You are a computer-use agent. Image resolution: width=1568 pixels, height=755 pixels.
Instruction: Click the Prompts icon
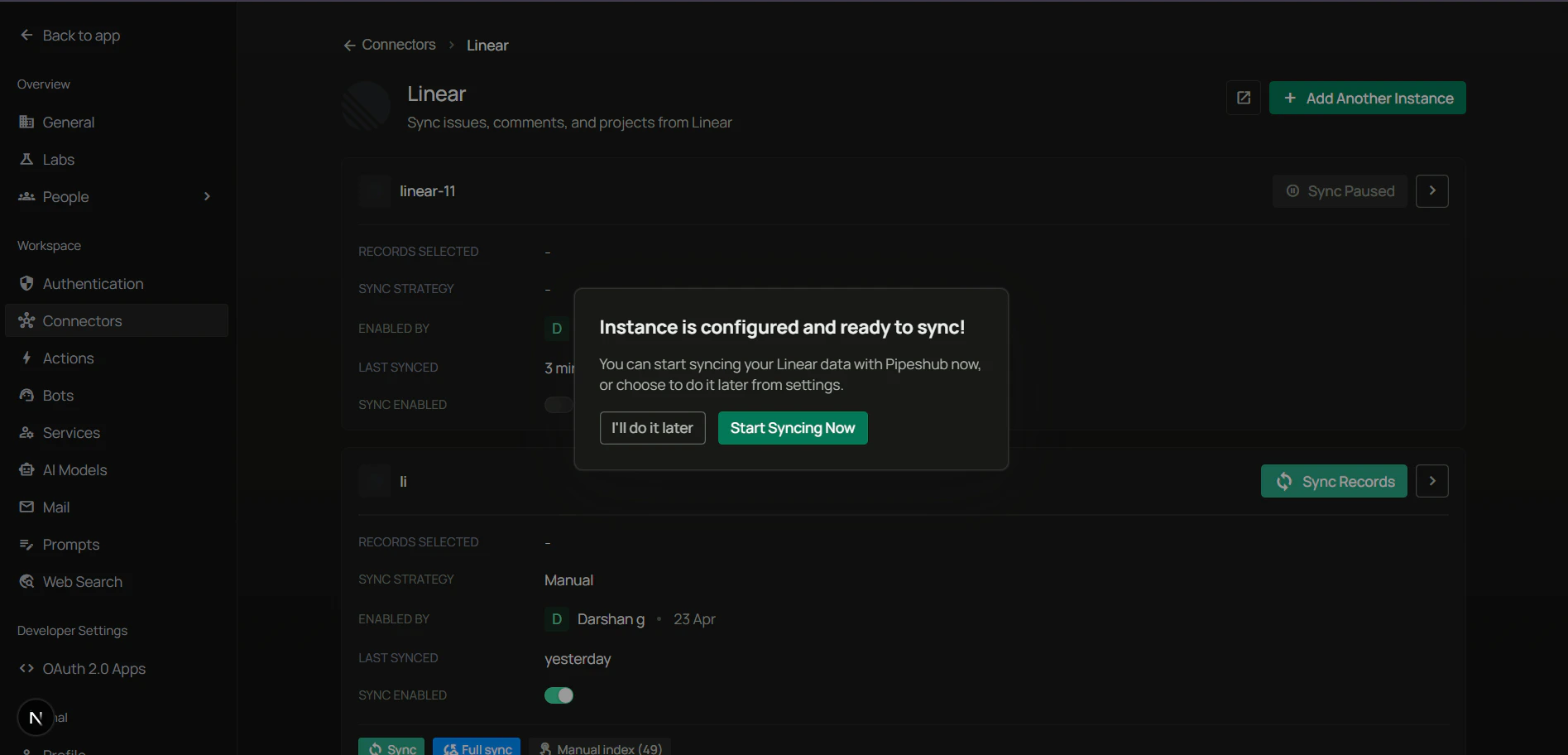pyautogui.click(x=26, y=545)
